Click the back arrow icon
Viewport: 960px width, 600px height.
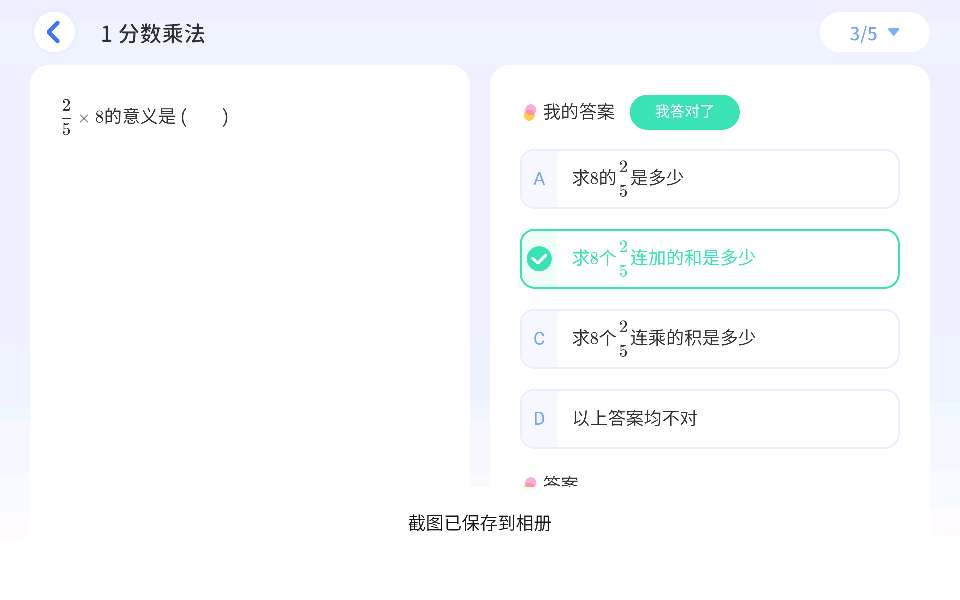[x=54, y=32]
